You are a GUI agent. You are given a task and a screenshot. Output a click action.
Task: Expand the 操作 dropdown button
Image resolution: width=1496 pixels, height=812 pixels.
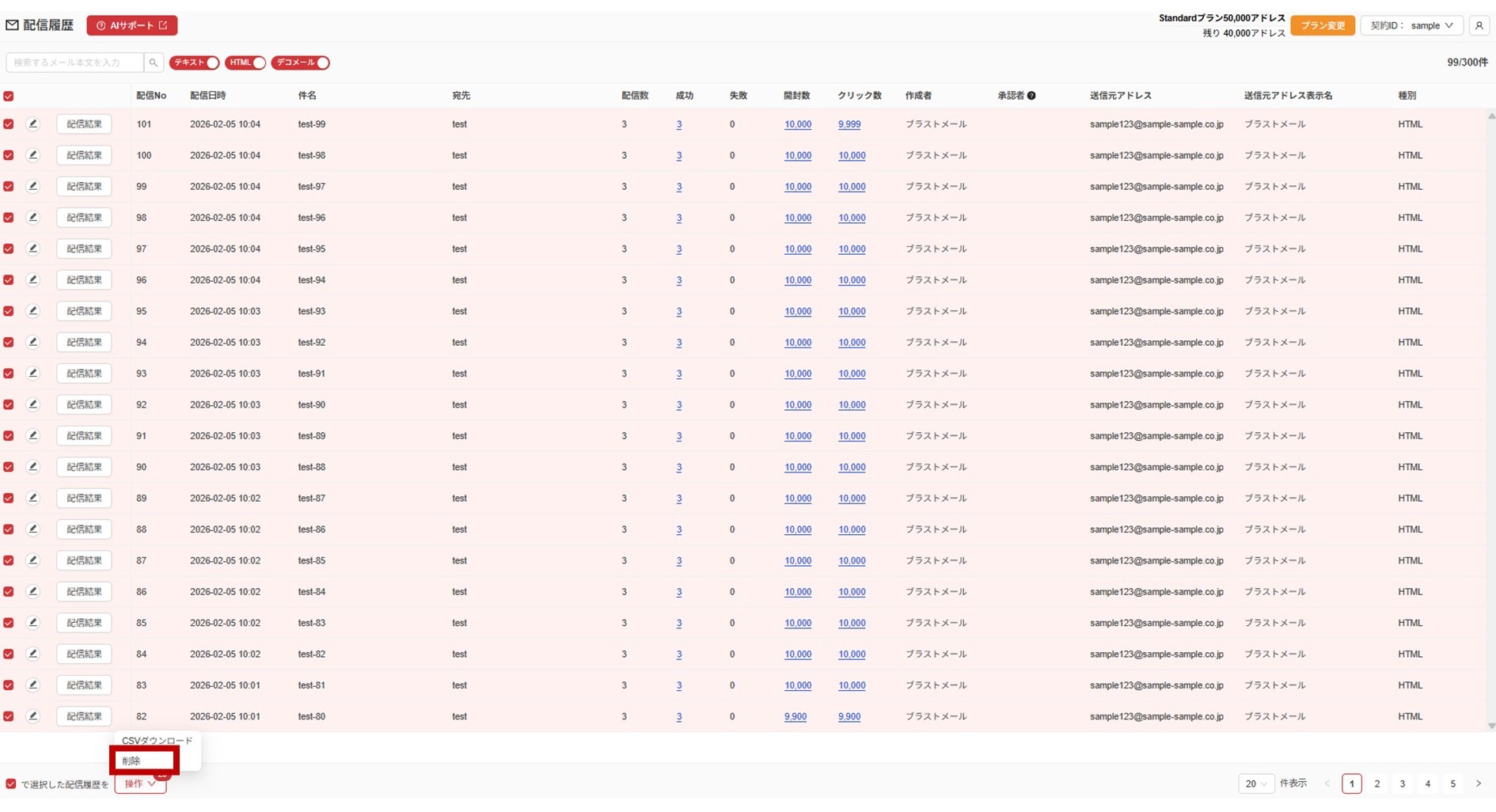140,784
